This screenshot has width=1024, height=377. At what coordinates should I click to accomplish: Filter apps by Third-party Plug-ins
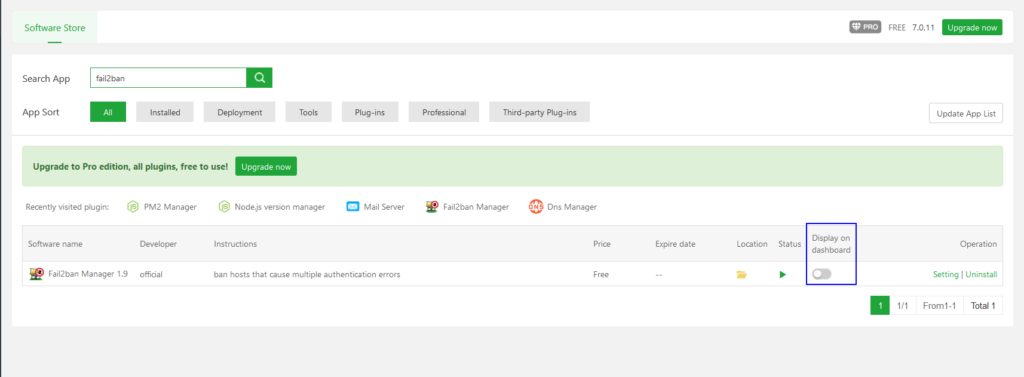coord(539,112)
